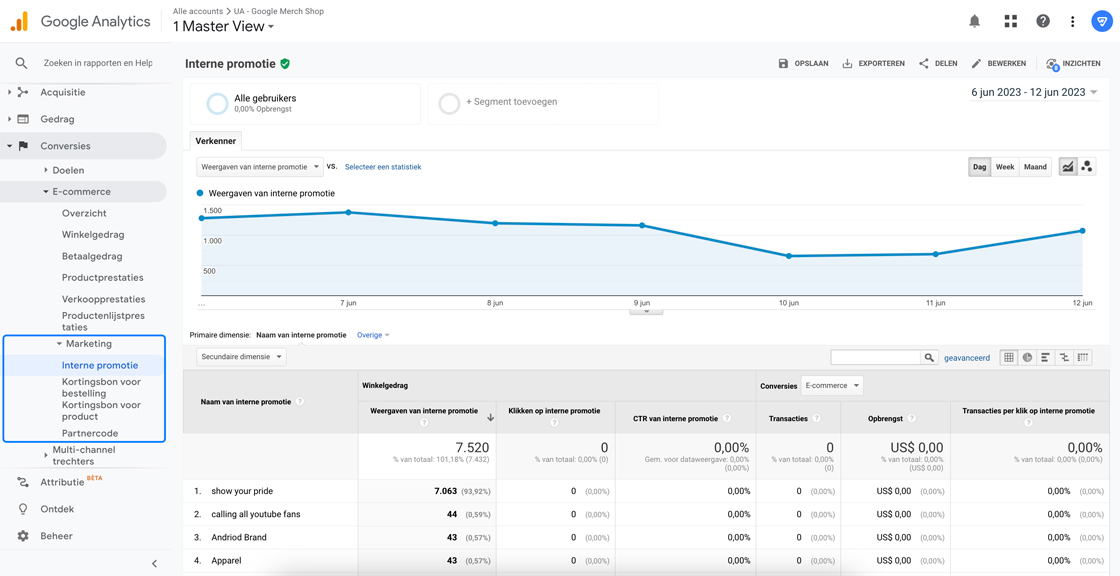Open the Overige dimension dropdown
This screenshot has height=576, width=1120.
click(373, 334)
